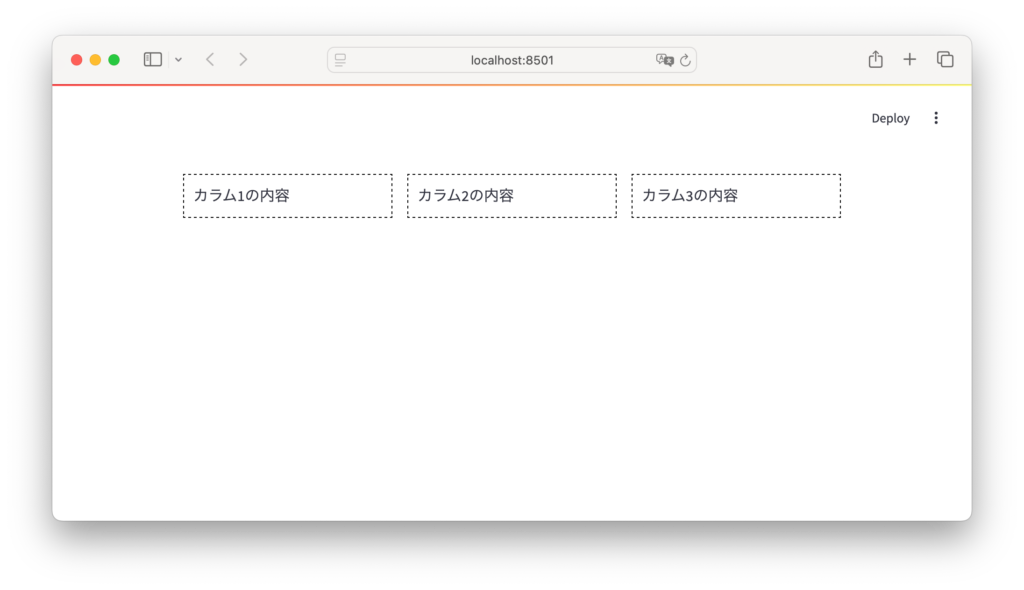Reload the current page
The height and width of the screenshot is (590, 1024).
[685, 60]
